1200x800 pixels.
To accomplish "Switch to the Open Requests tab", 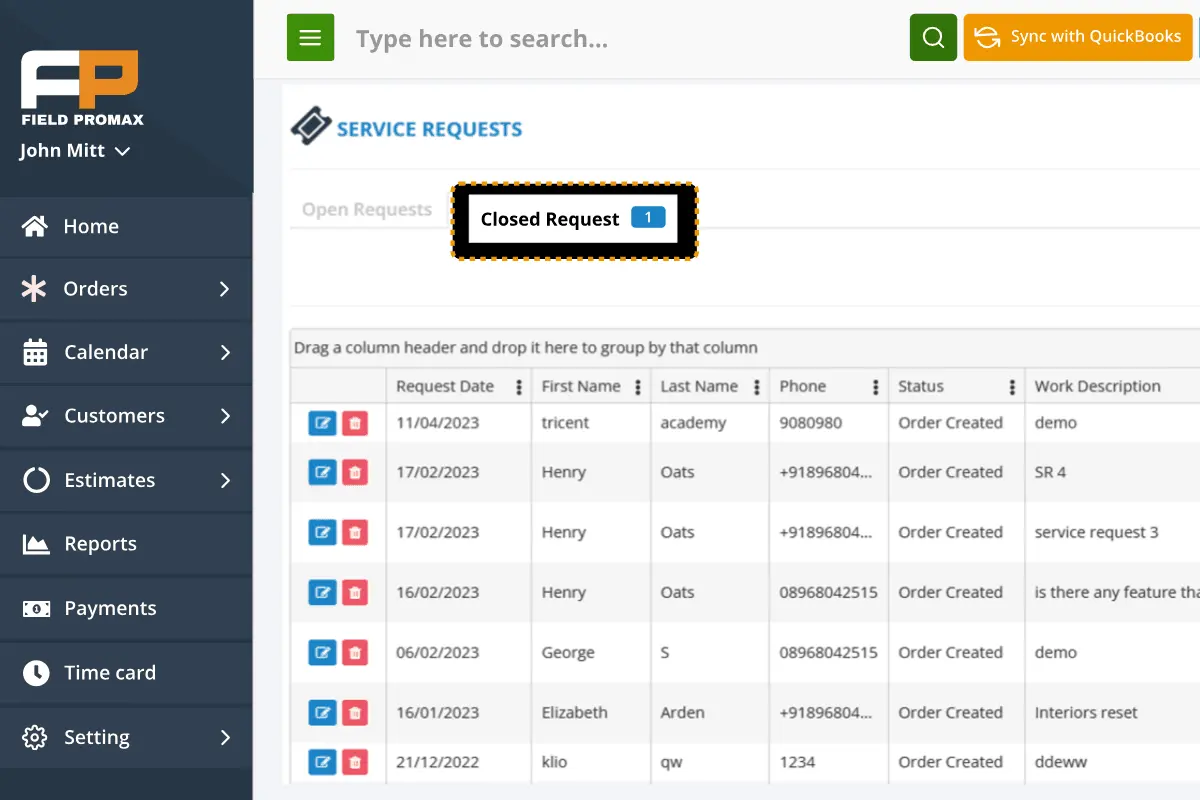I will coord(367,210).
